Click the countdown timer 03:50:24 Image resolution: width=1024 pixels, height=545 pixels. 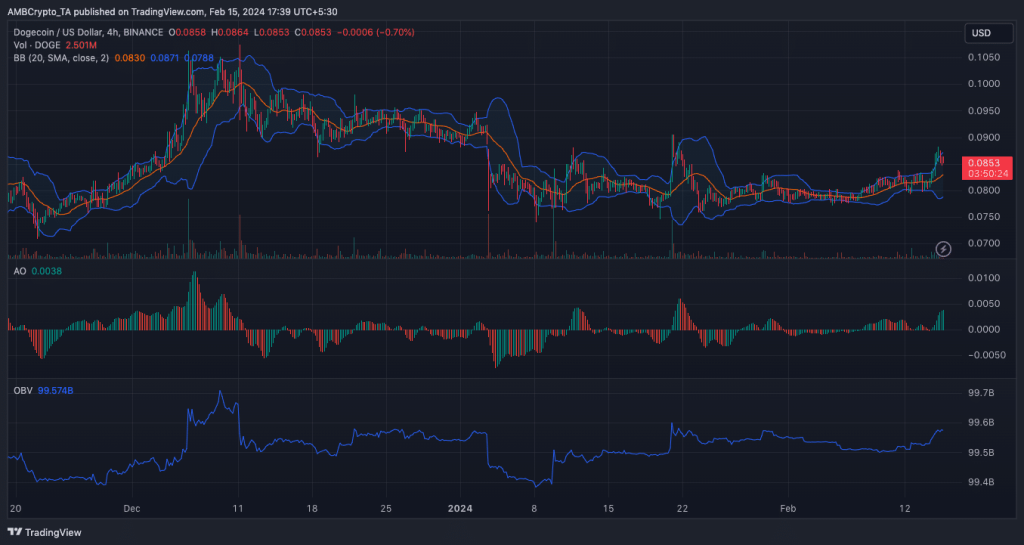pyautogui.click(x=987, y=174)
